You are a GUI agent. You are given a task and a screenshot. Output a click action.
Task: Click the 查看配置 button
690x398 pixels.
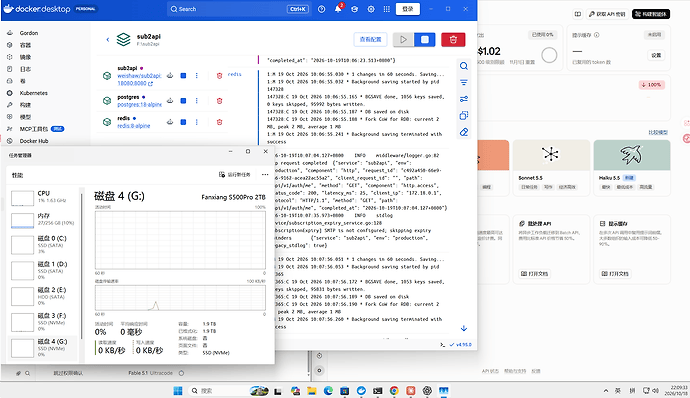tap(370, 40)
